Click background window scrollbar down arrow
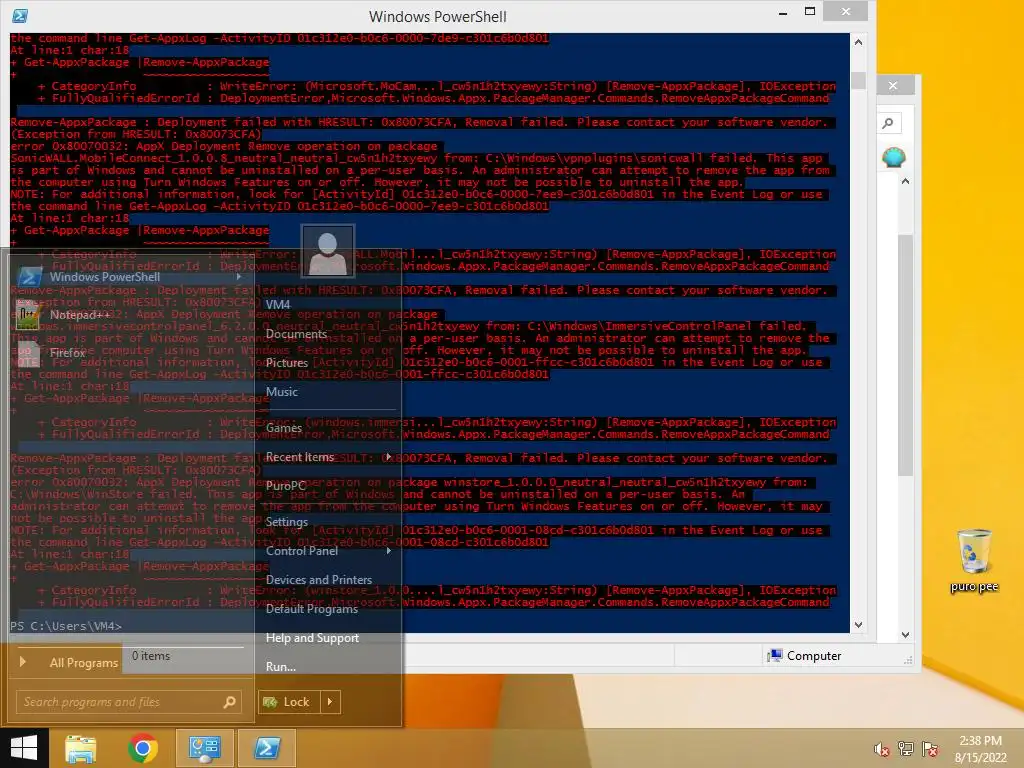This screenshot has width=1024, height=768. click(x=905, y=634)
